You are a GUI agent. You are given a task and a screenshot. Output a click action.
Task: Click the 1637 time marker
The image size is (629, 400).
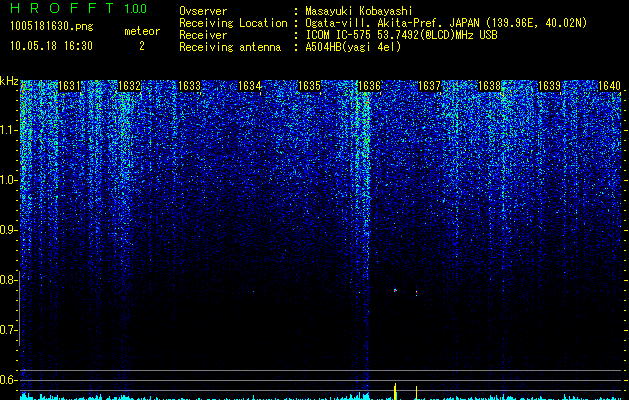[429, 86]
